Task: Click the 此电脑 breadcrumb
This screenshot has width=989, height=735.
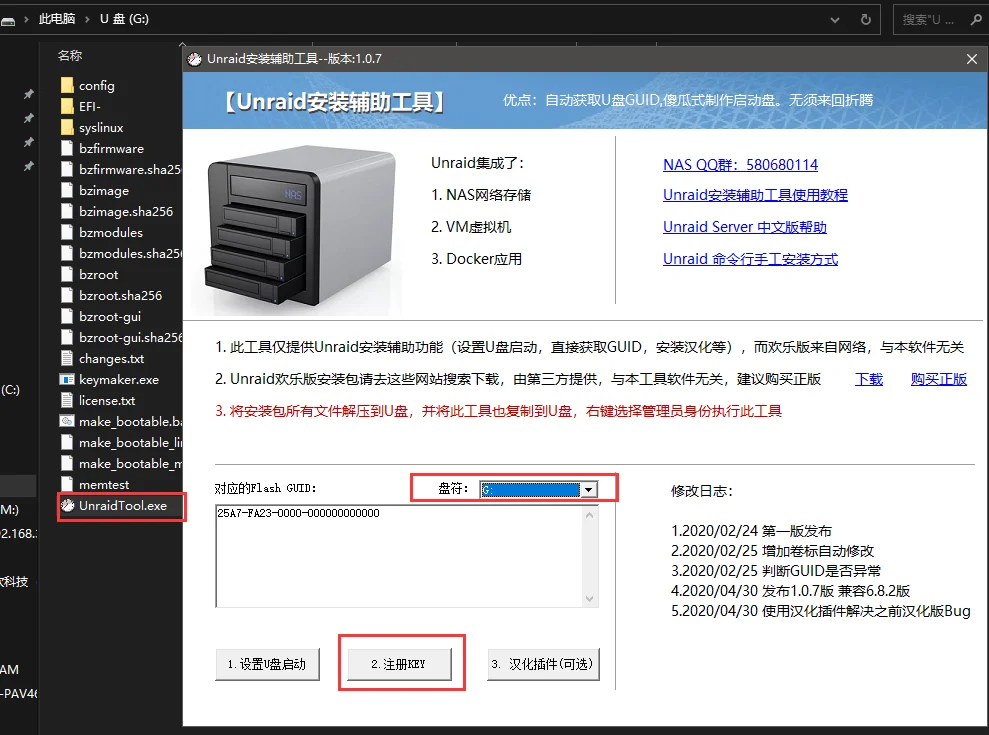Action: coord(57,19)
